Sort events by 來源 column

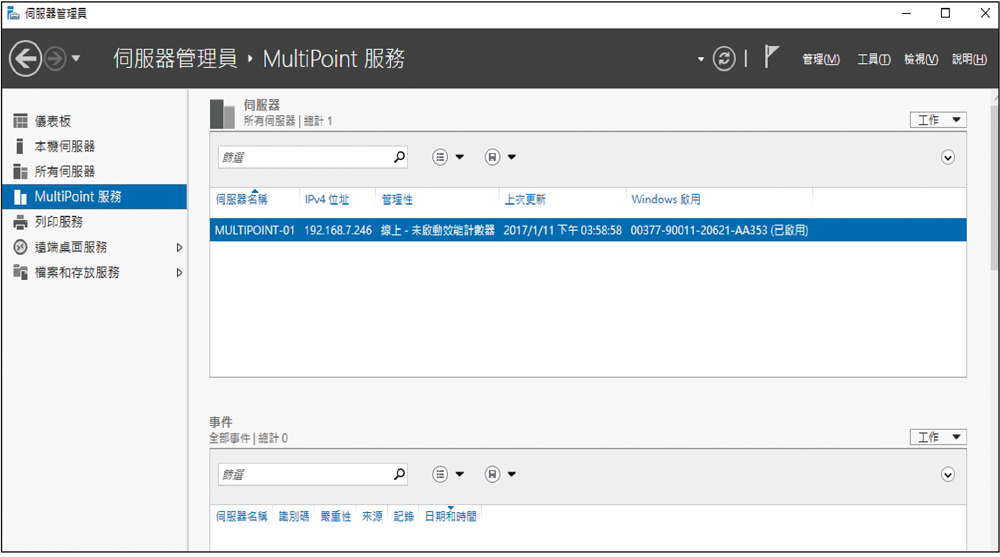[x=372, y=516]
